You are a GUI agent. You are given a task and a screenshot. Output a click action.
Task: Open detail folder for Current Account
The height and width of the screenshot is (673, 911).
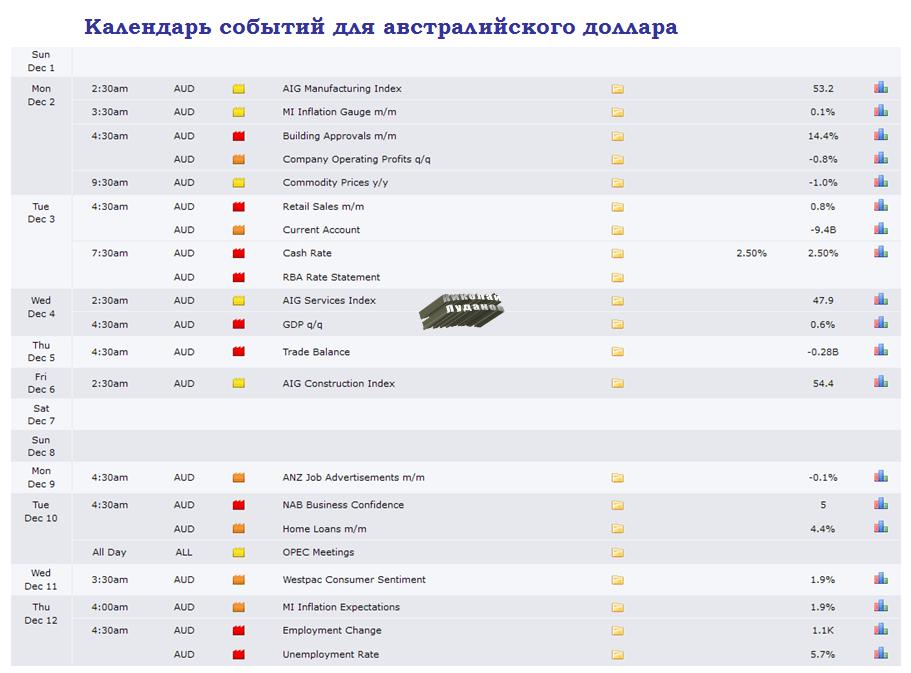pyautogui.click(x=617, y=230)
